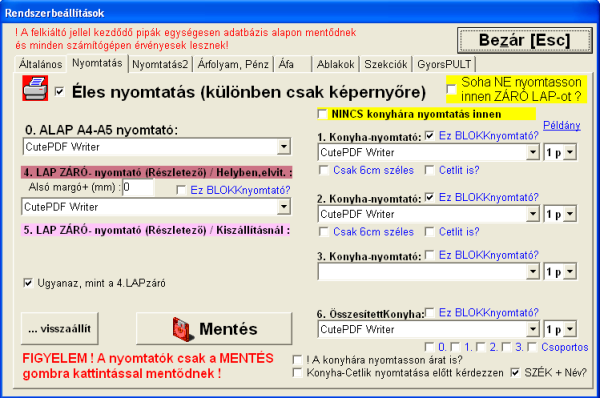Click the Bezár [Esc] button

525,40
